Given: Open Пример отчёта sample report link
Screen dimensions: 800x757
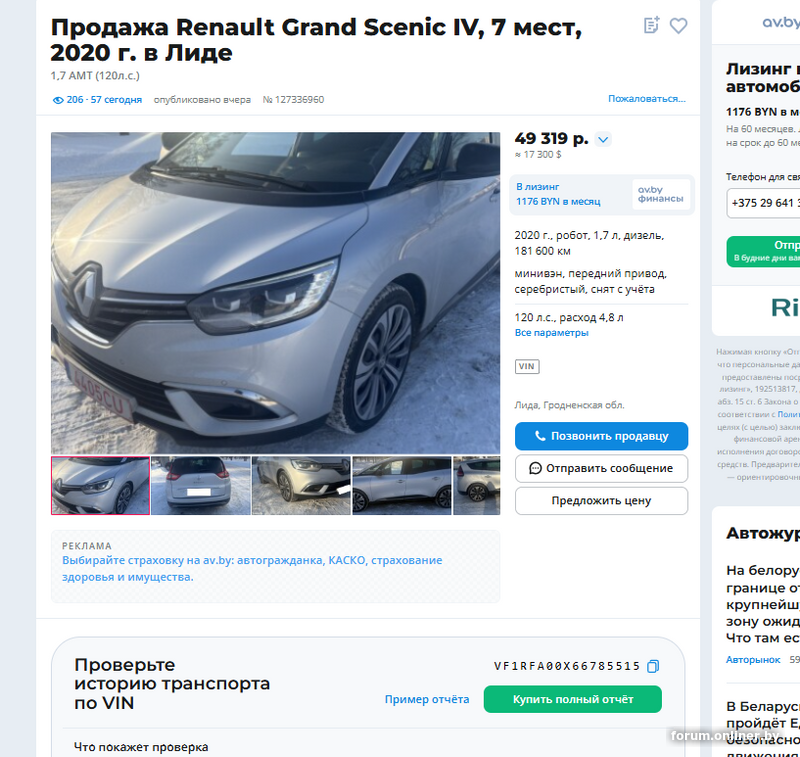Looking at the screenshot, I should [x=427, y=699].
